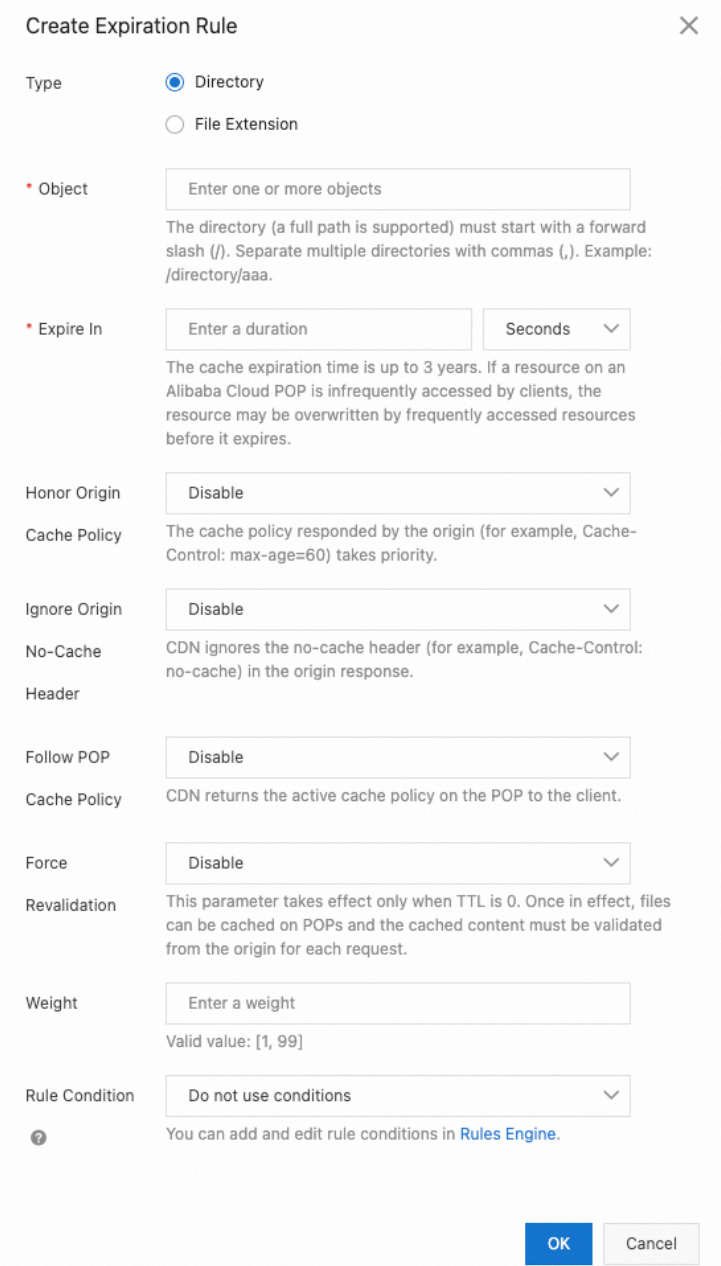Expand Honor Origin Cache Policy dropdown

coord(397,493)
